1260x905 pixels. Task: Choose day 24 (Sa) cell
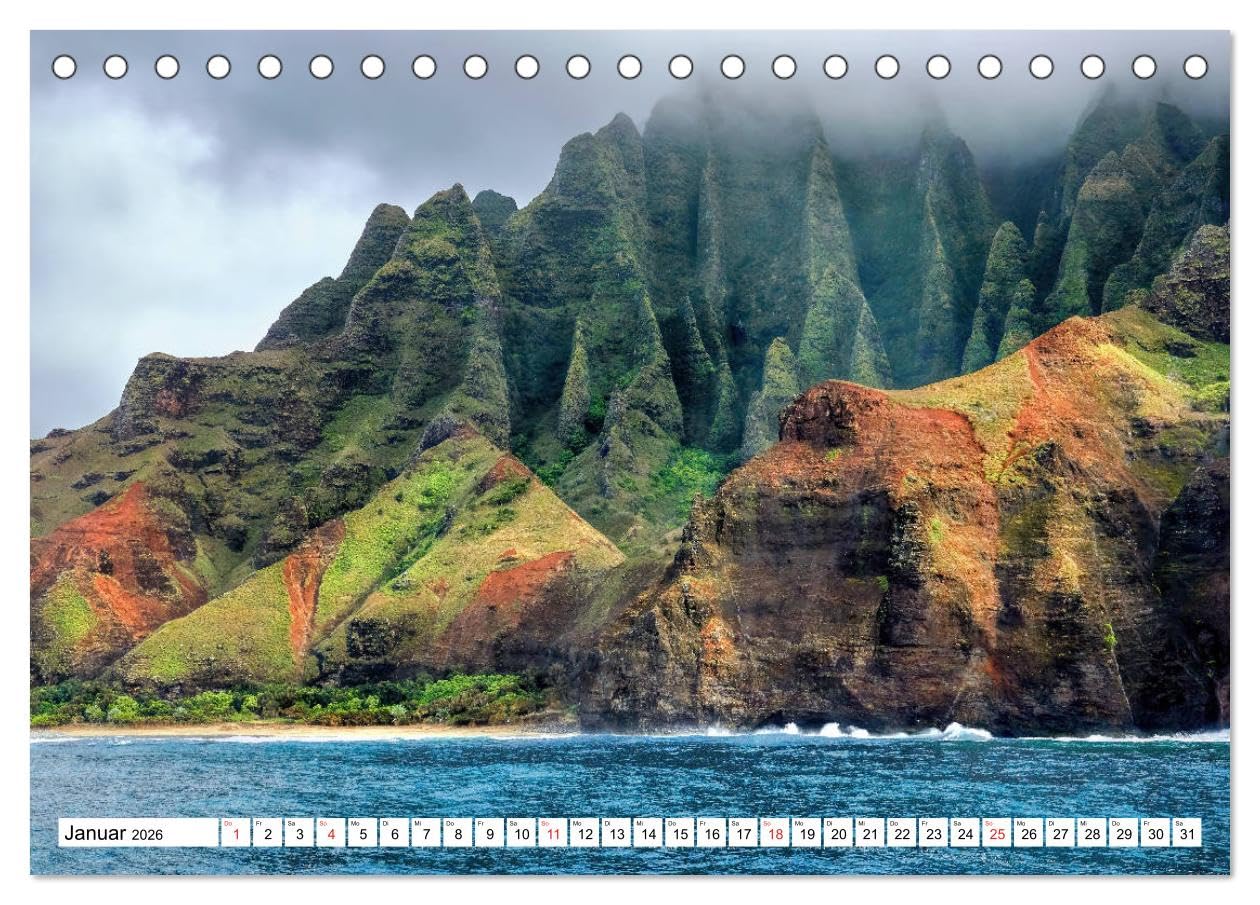[966, 833]
